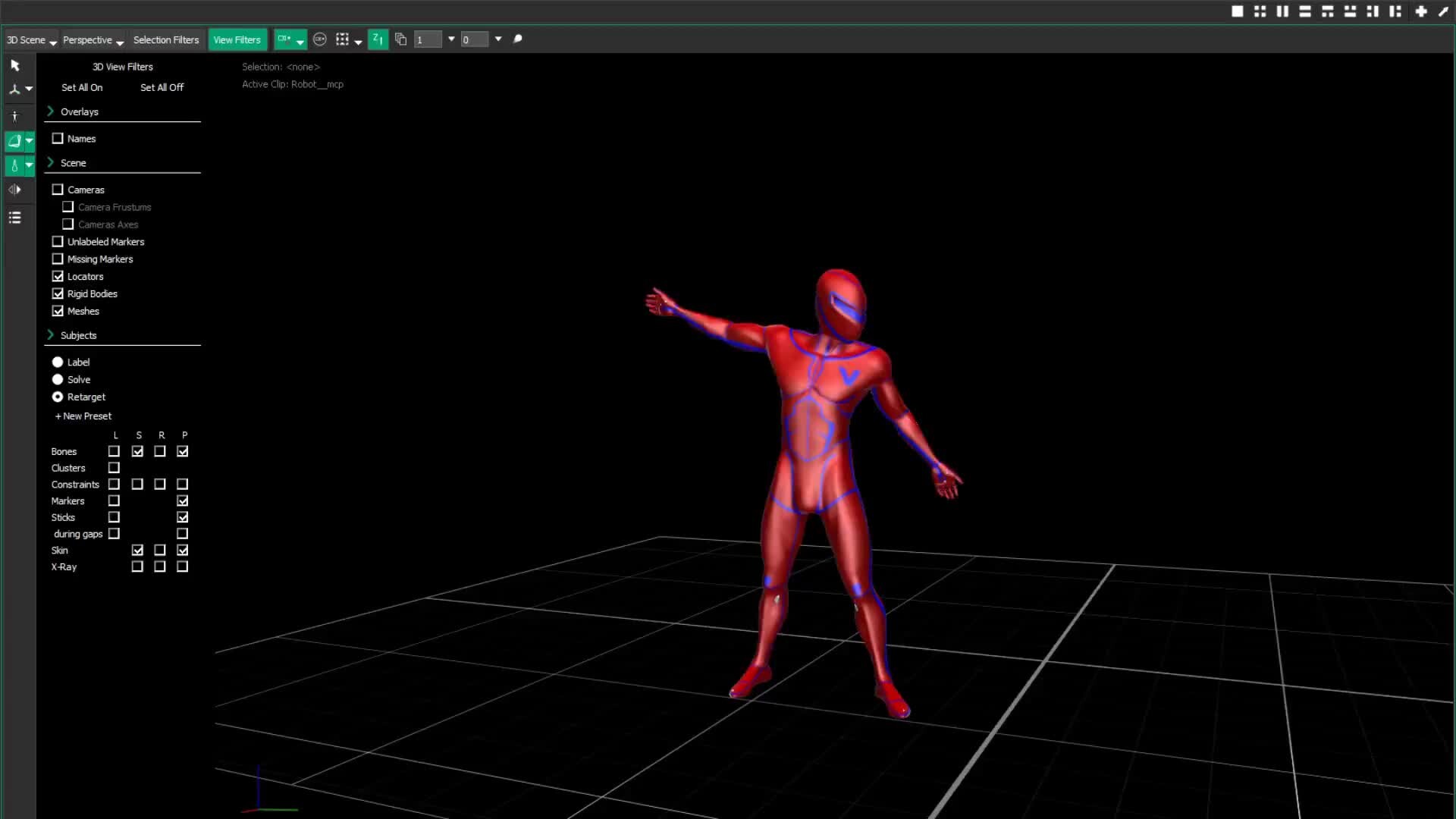Click the View Filters button
Viewport: 1456px width, 819px height.
(x=237, y=39)
